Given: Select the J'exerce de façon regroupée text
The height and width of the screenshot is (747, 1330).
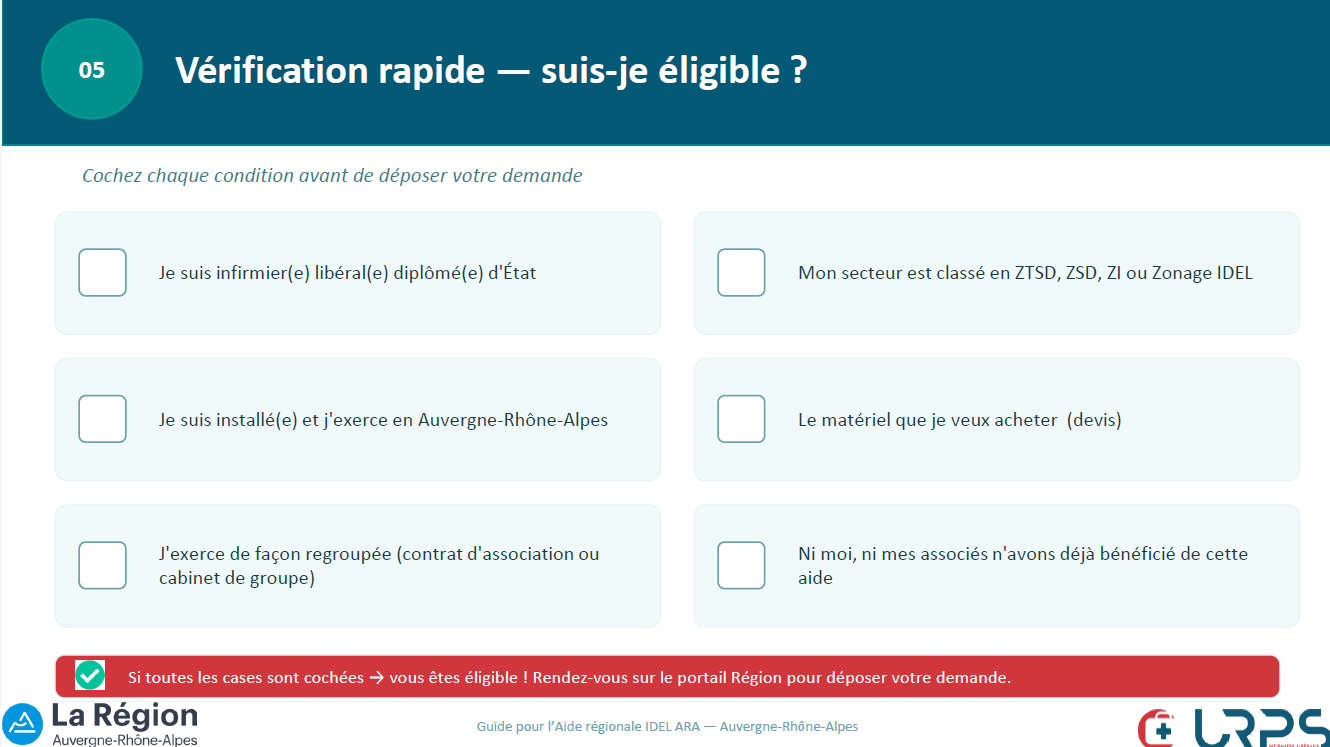Looking at the screenshot, I should click(379, 566).
